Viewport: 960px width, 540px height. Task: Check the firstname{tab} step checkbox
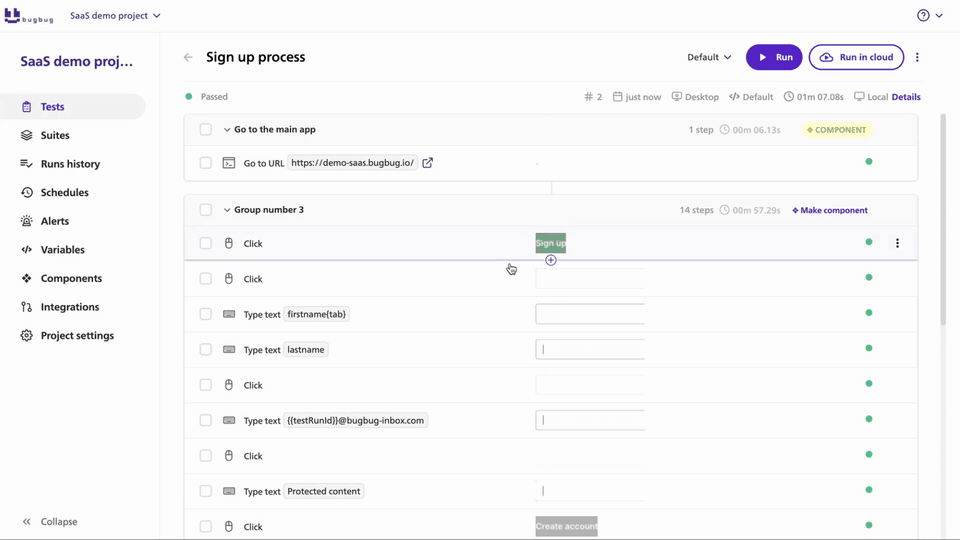tap(206, 314)
